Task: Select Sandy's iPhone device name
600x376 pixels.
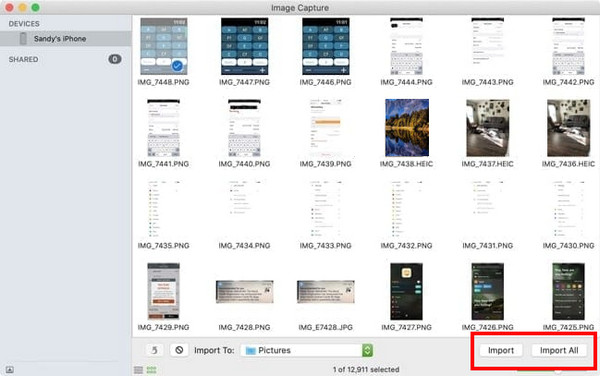Action: coord(60,39)
